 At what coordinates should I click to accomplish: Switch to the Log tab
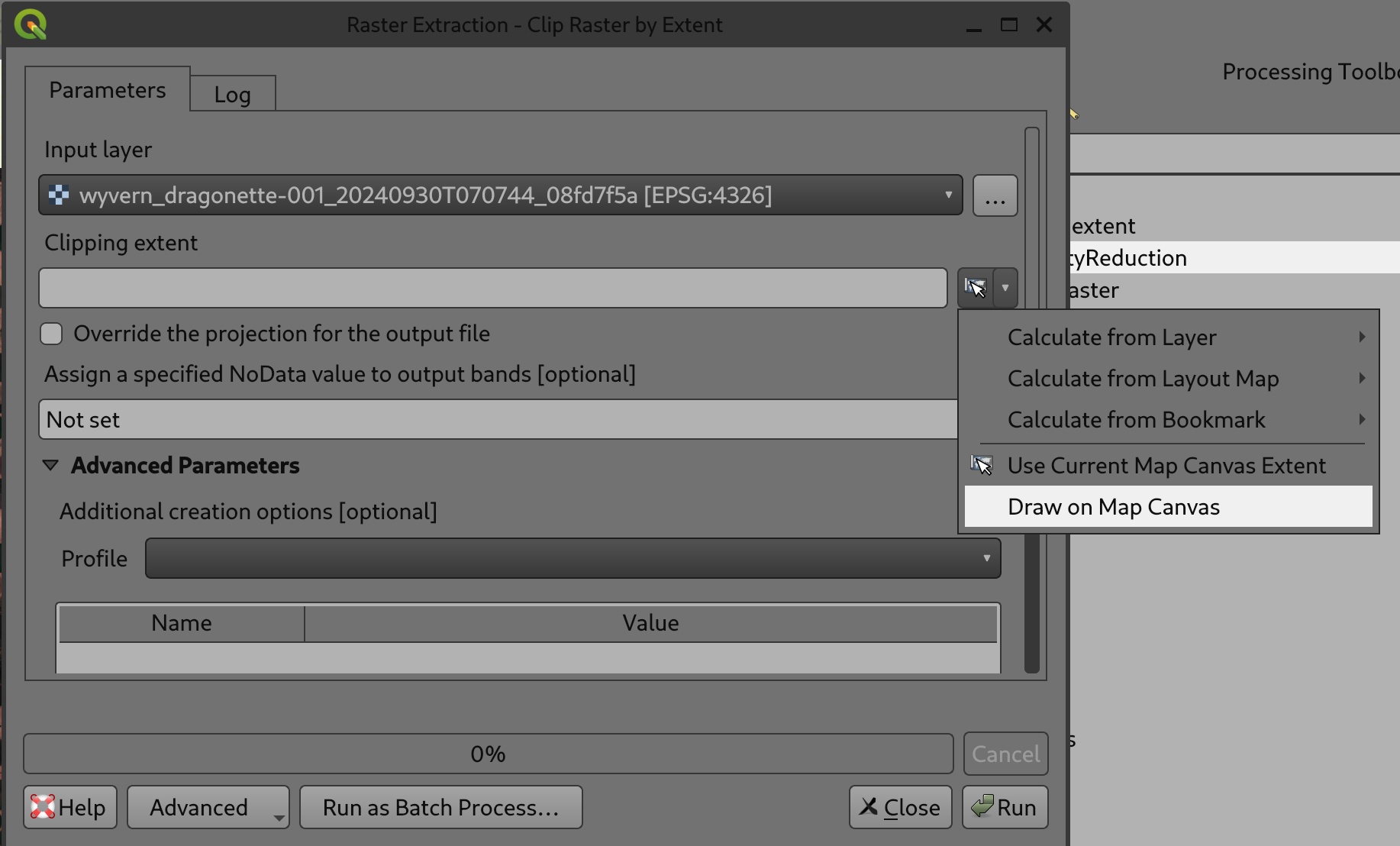click(233, 94)
